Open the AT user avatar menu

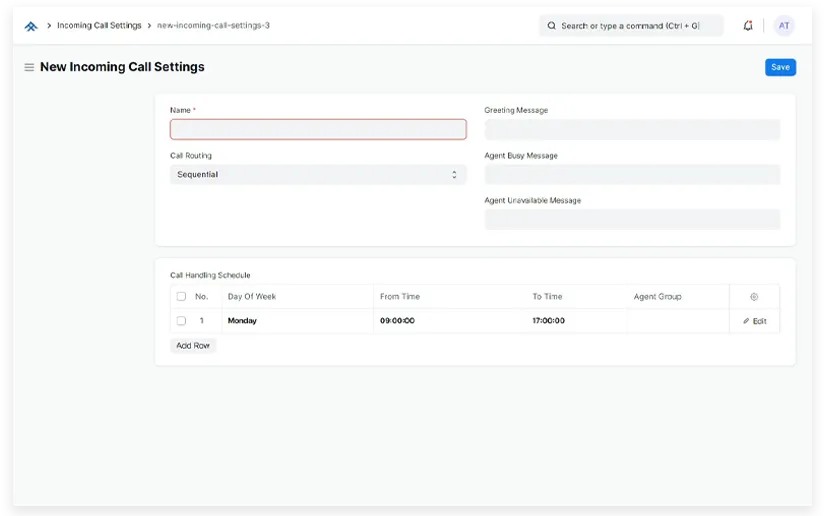(784, 26)
